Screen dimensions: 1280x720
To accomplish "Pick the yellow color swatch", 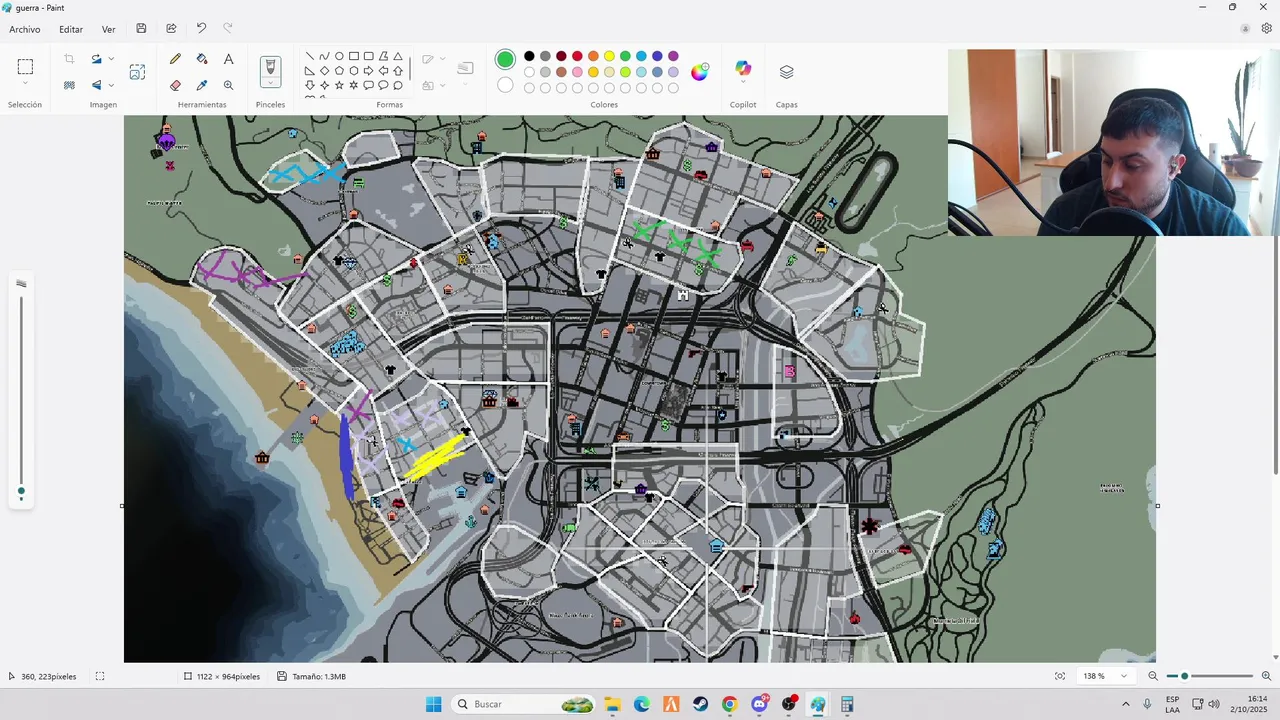I will tap(609, 56).
